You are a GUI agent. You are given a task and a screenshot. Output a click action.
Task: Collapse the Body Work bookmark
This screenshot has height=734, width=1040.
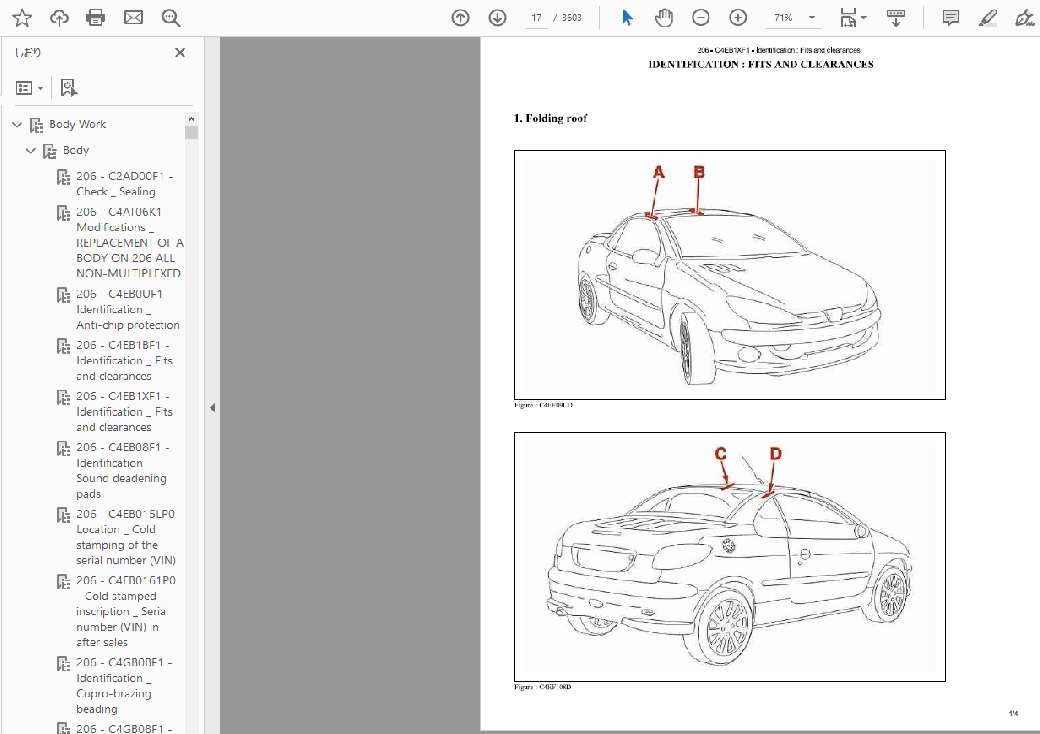pyautogui.click(x=17, y=124)
